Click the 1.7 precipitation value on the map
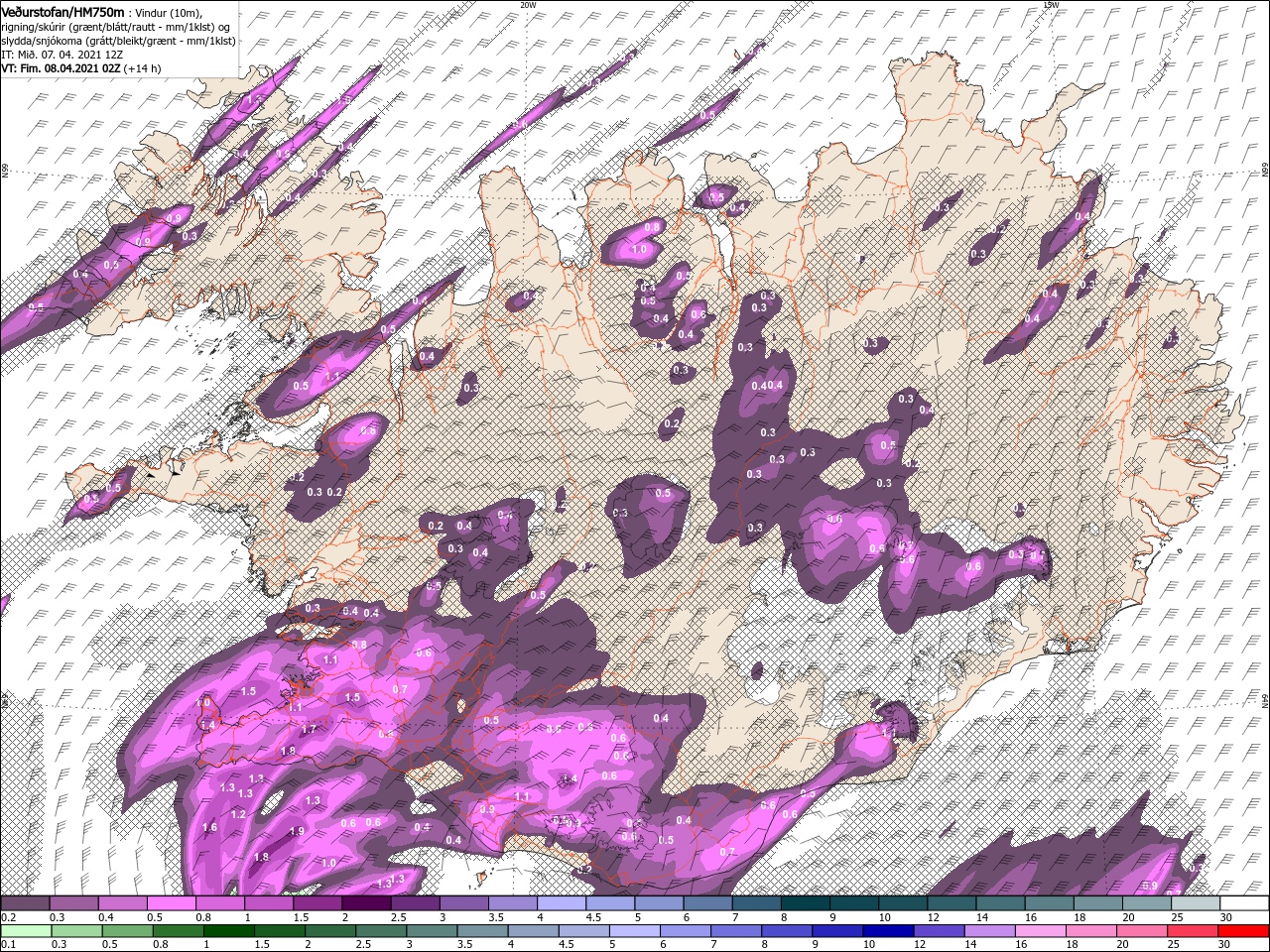The image size is (1270, 952). point(308,729)
